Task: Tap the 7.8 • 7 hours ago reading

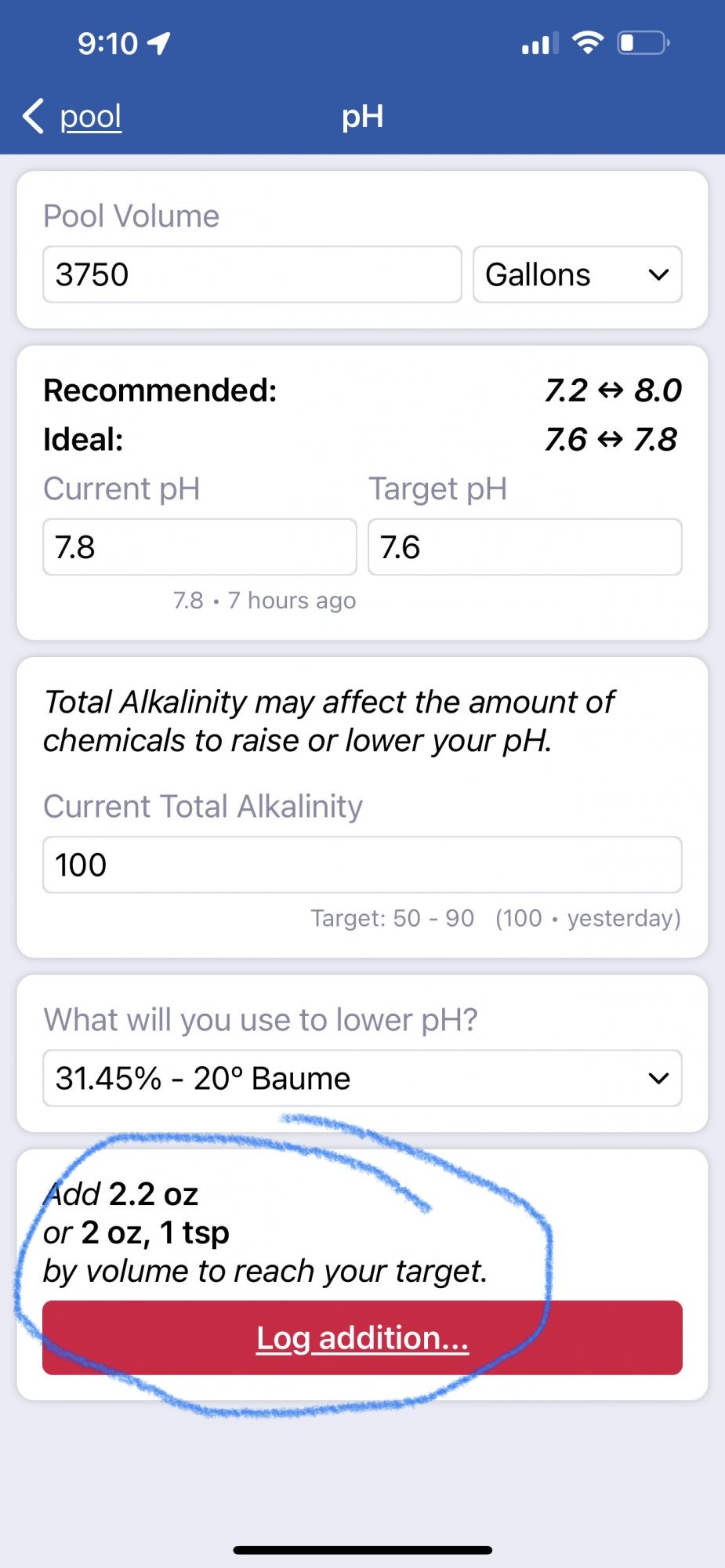Action: point(265,601)
